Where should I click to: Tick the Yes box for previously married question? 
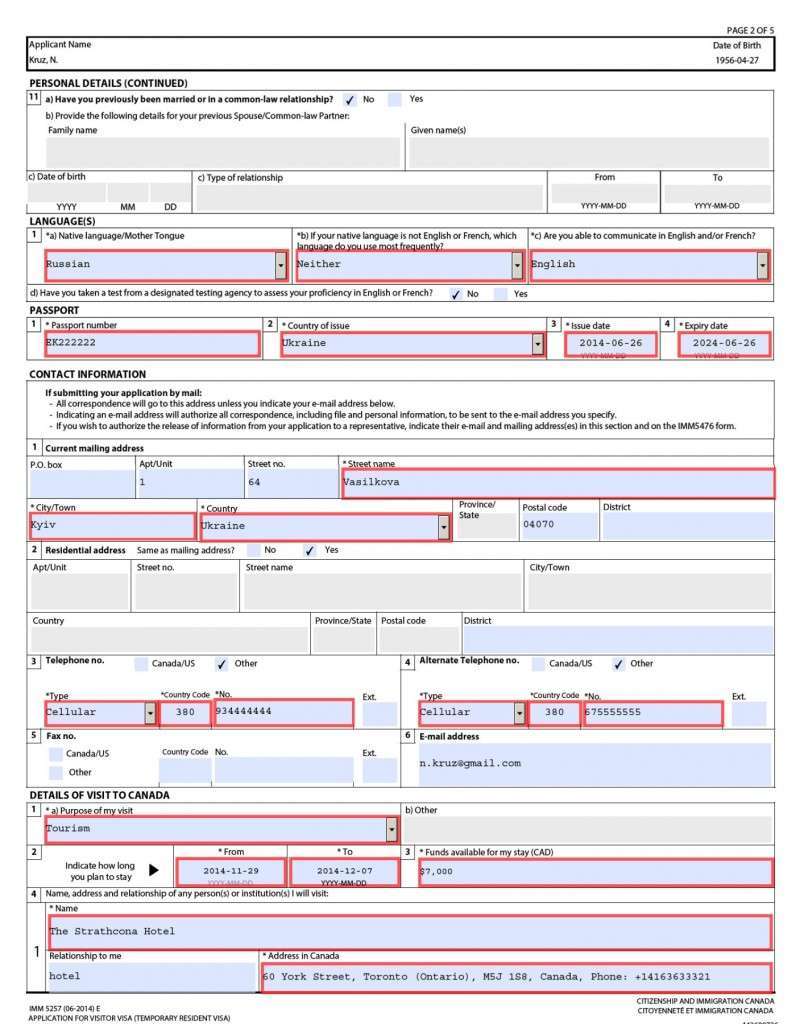pyautogui.click(x=394, y=99)
